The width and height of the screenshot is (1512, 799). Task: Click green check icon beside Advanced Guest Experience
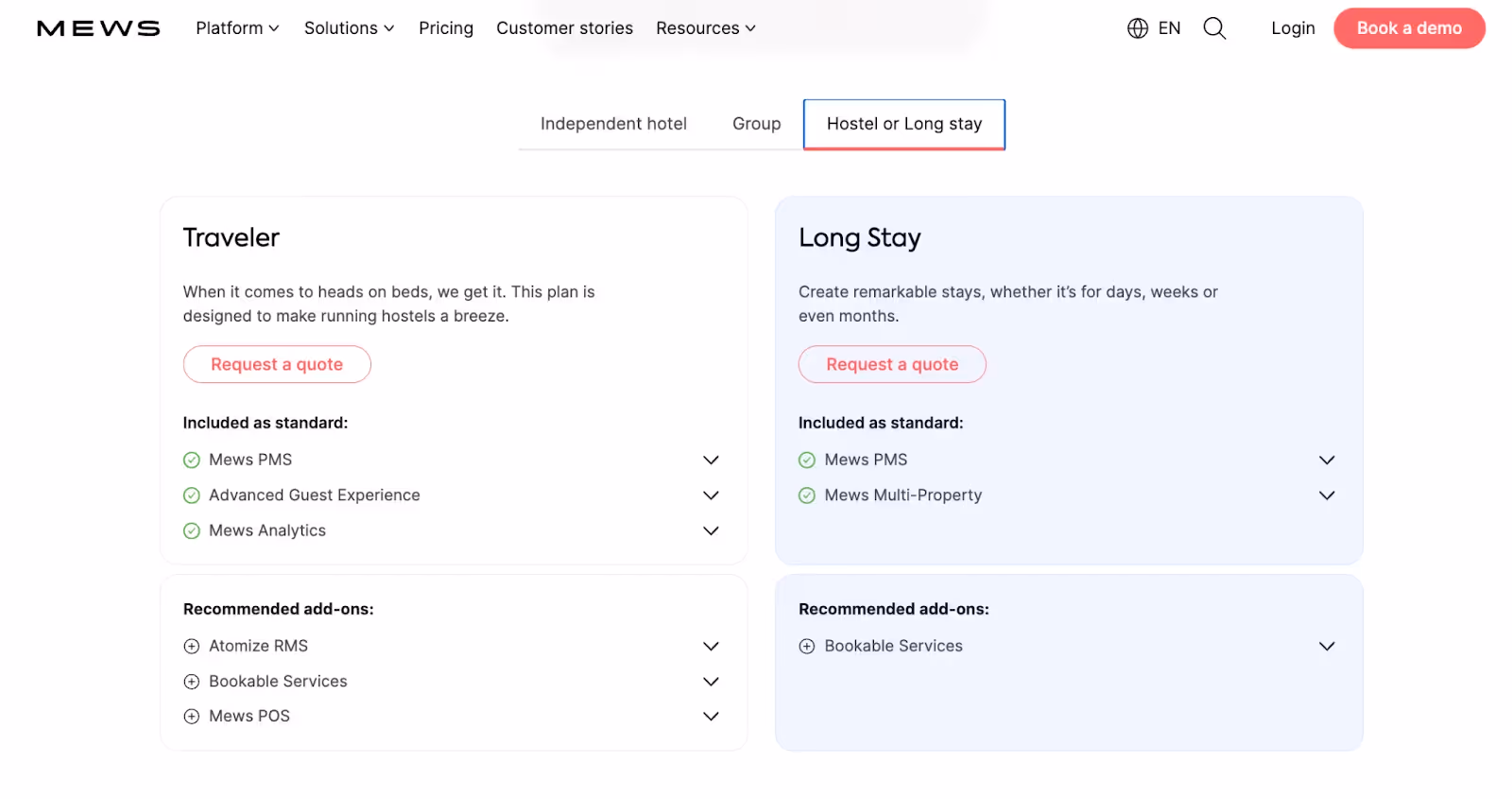192,495
